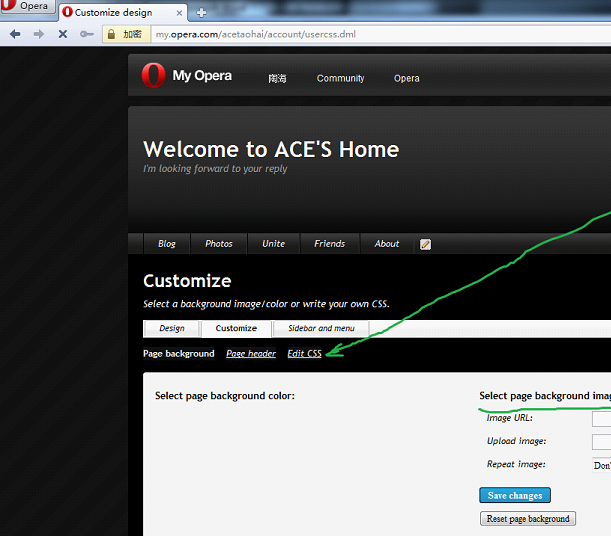The height and width of the screenshot is (537, 611).
Task: Open the Opera menu button
Action: pyautogui.click(x=27, y=6)
